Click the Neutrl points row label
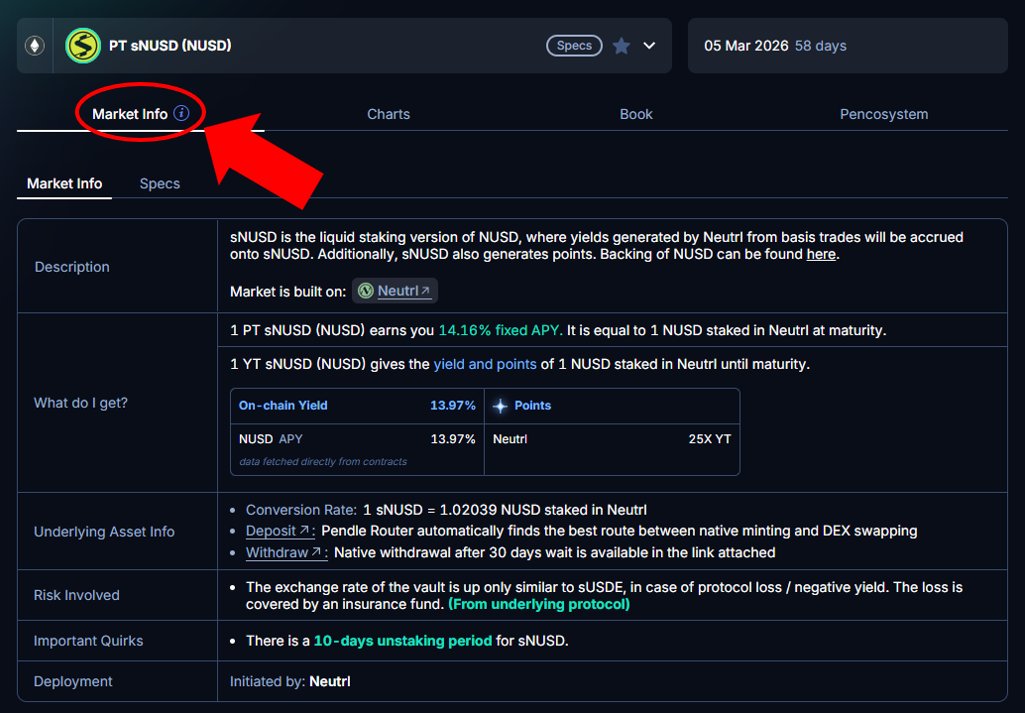The height and width of the screenshot is (713, 1025). click(x=510, y=439)
